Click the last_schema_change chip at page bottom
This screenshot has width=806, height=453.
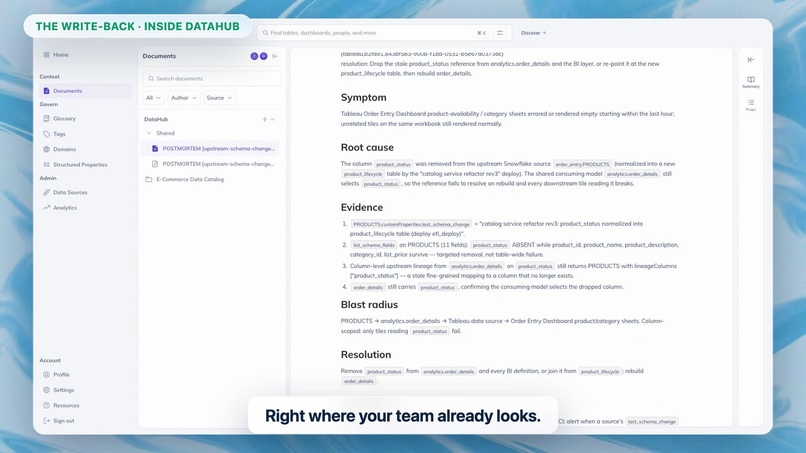click(x=652, y=422)
